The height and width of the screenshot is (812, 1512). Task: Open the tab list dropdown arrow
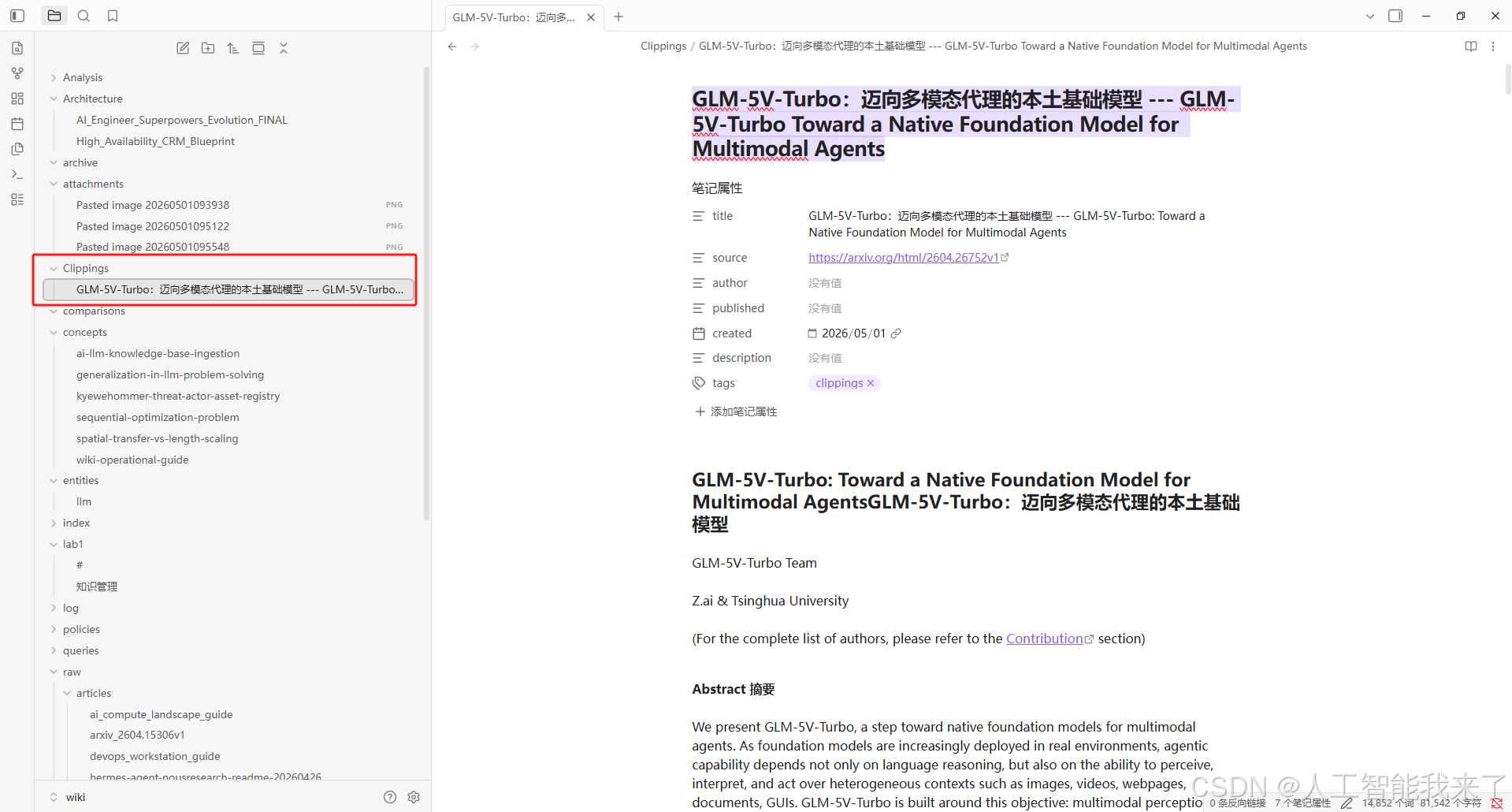(x=1370, y=16)
